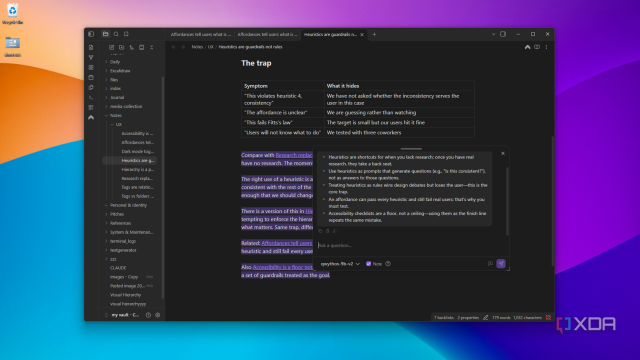Navigate forward with the right arrow
640x360 pixels.
(x=183, y=47)
